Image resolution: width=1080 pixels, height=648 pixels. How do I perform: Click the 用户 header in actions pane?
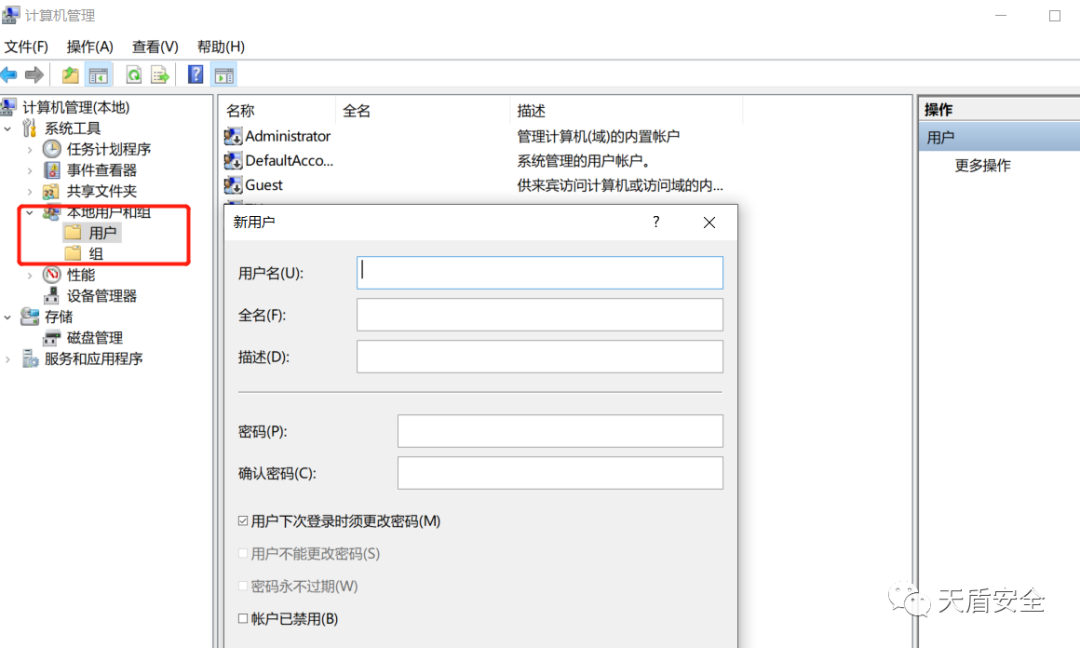[999, 137]
